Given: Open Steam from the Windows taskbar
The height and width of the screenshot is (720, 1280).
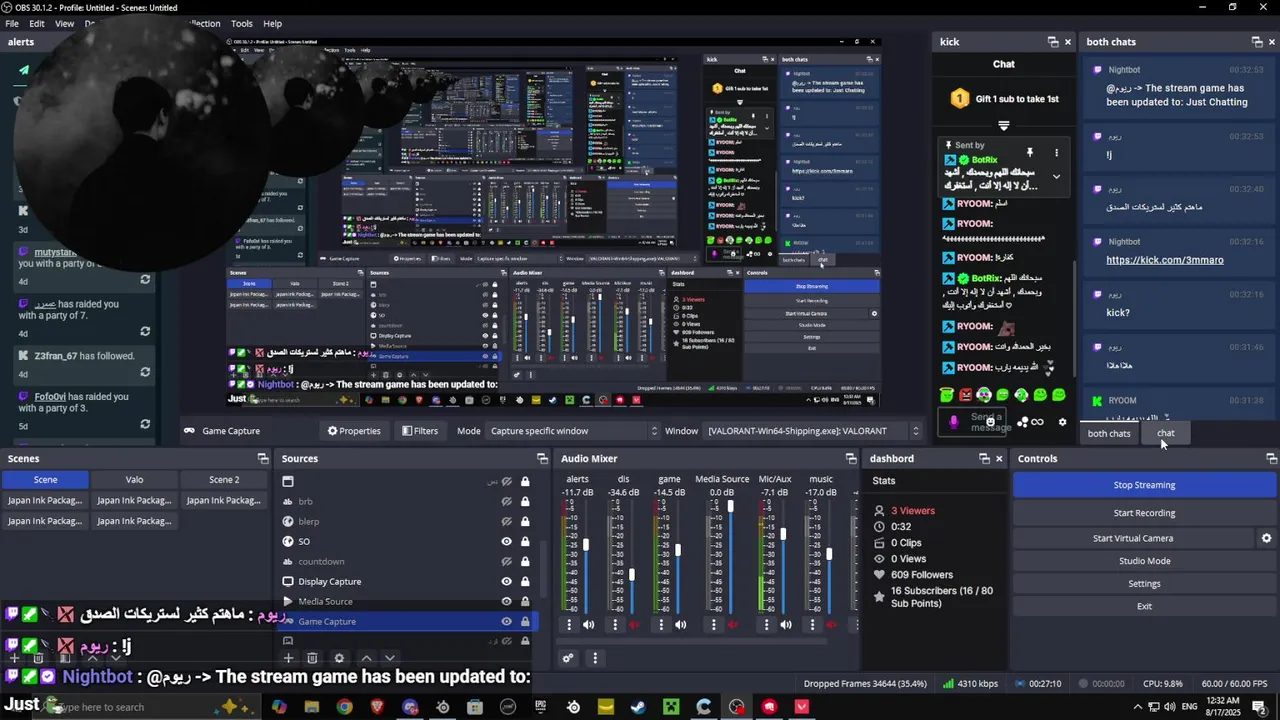Looking at the screenshot, I should (638, 707).
